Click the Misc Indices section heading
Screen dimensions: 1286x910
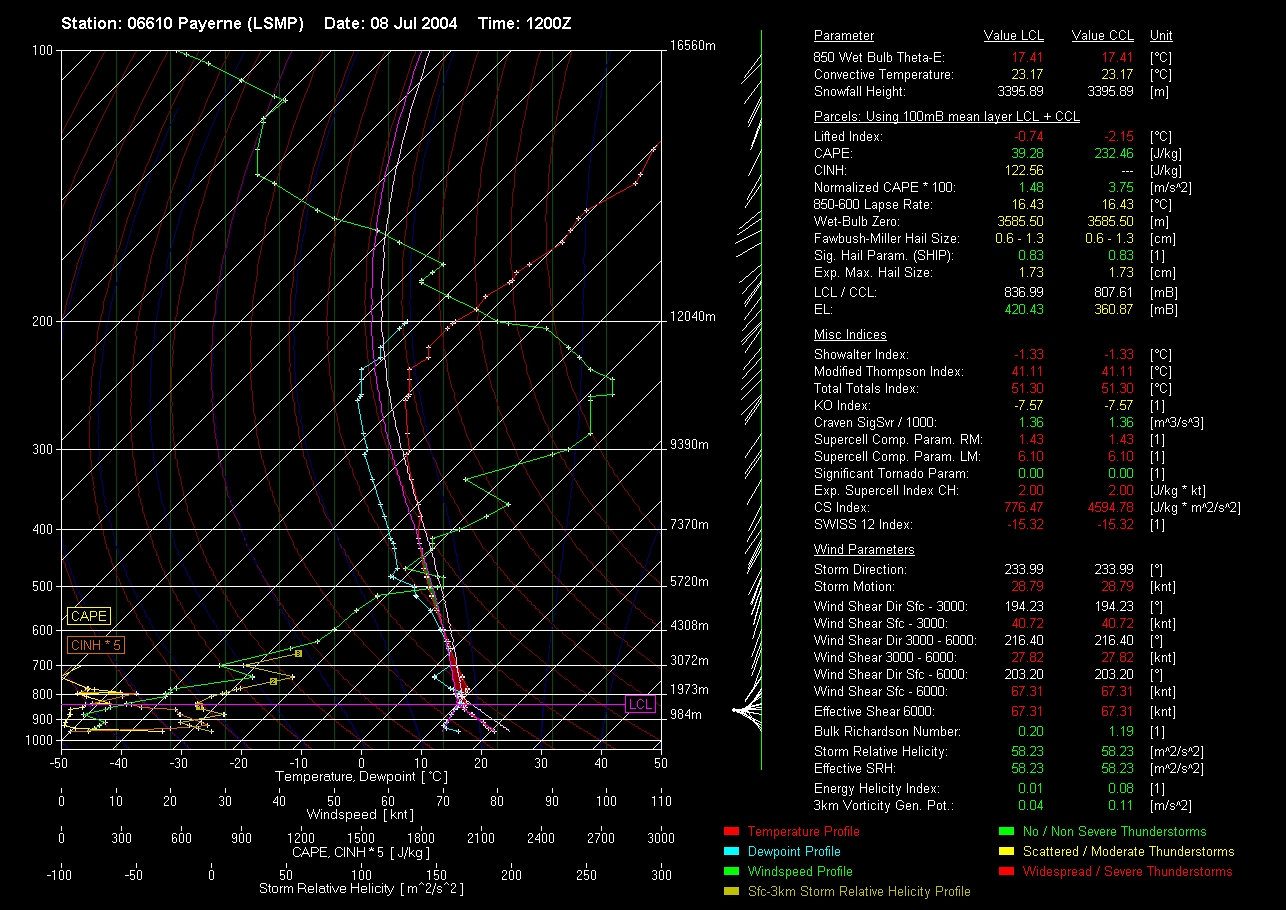click(849, 335)
